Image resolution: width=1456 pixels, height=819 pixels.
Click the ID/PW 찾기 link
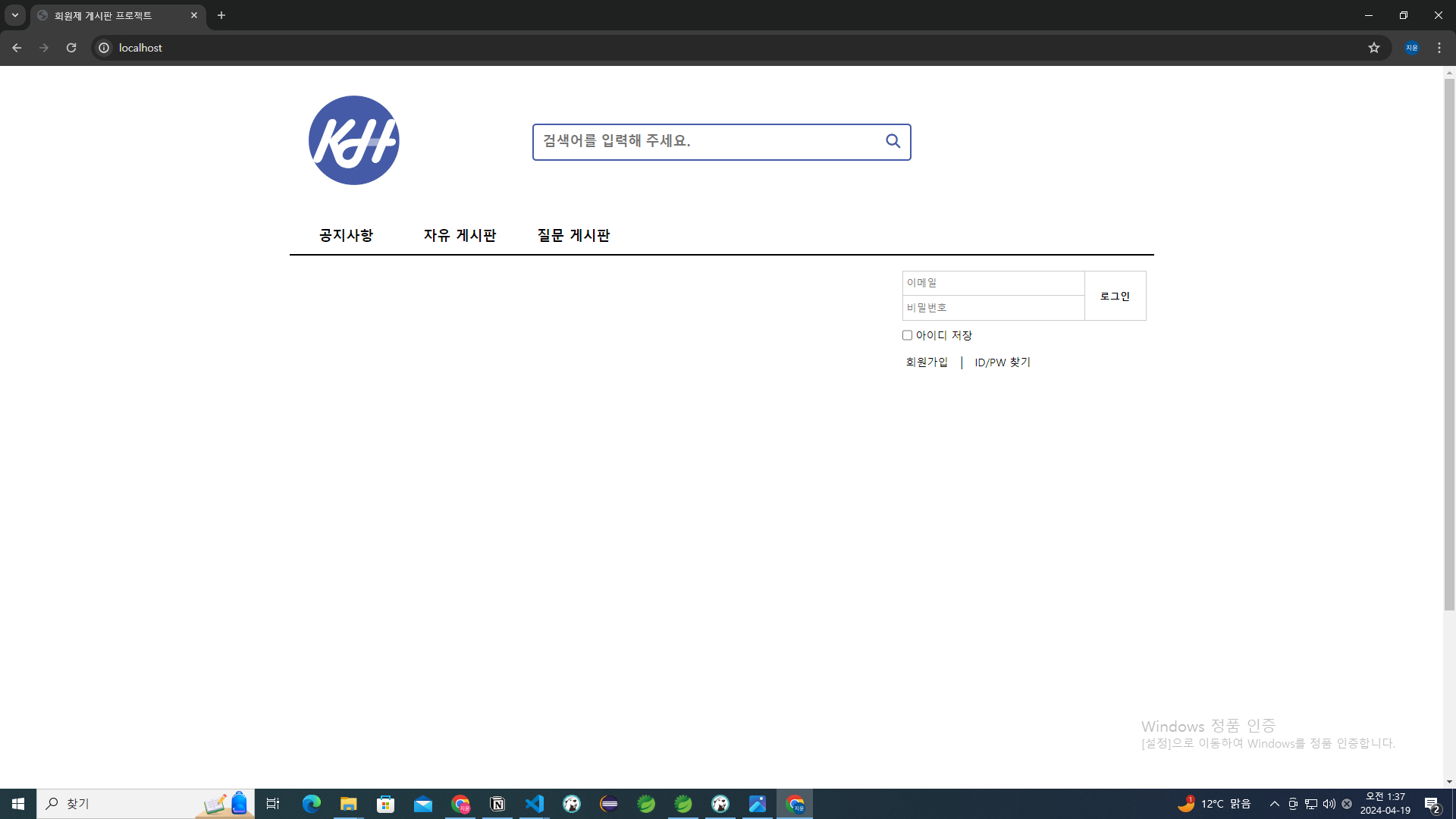point(1003,362)
